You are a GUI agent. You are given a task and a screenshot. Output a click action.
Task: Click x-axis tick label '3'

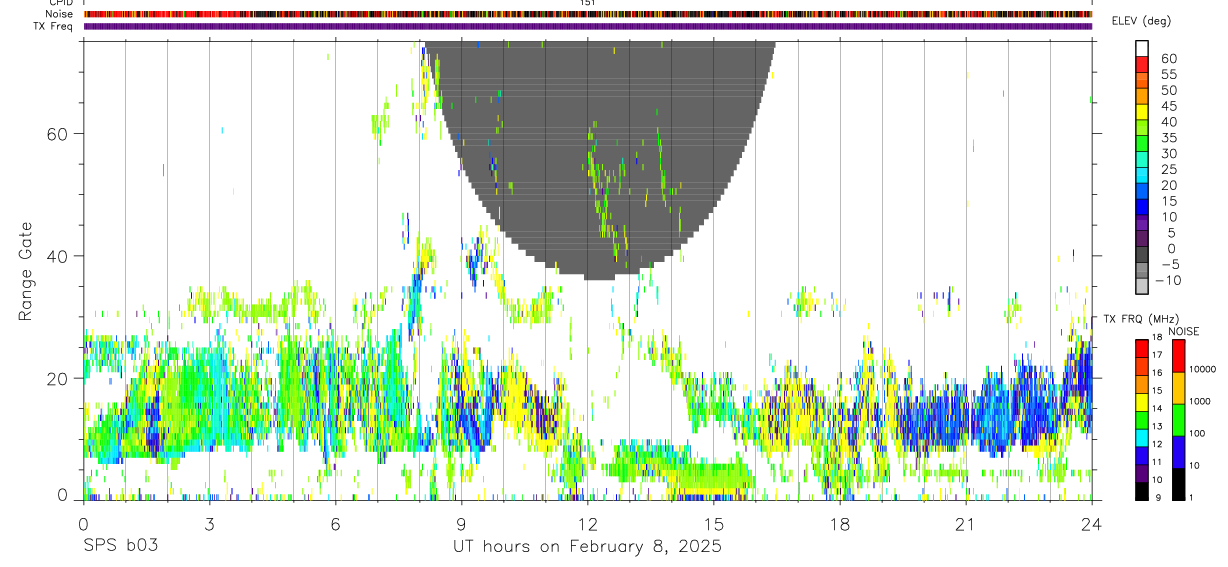[x=209, y=525]
